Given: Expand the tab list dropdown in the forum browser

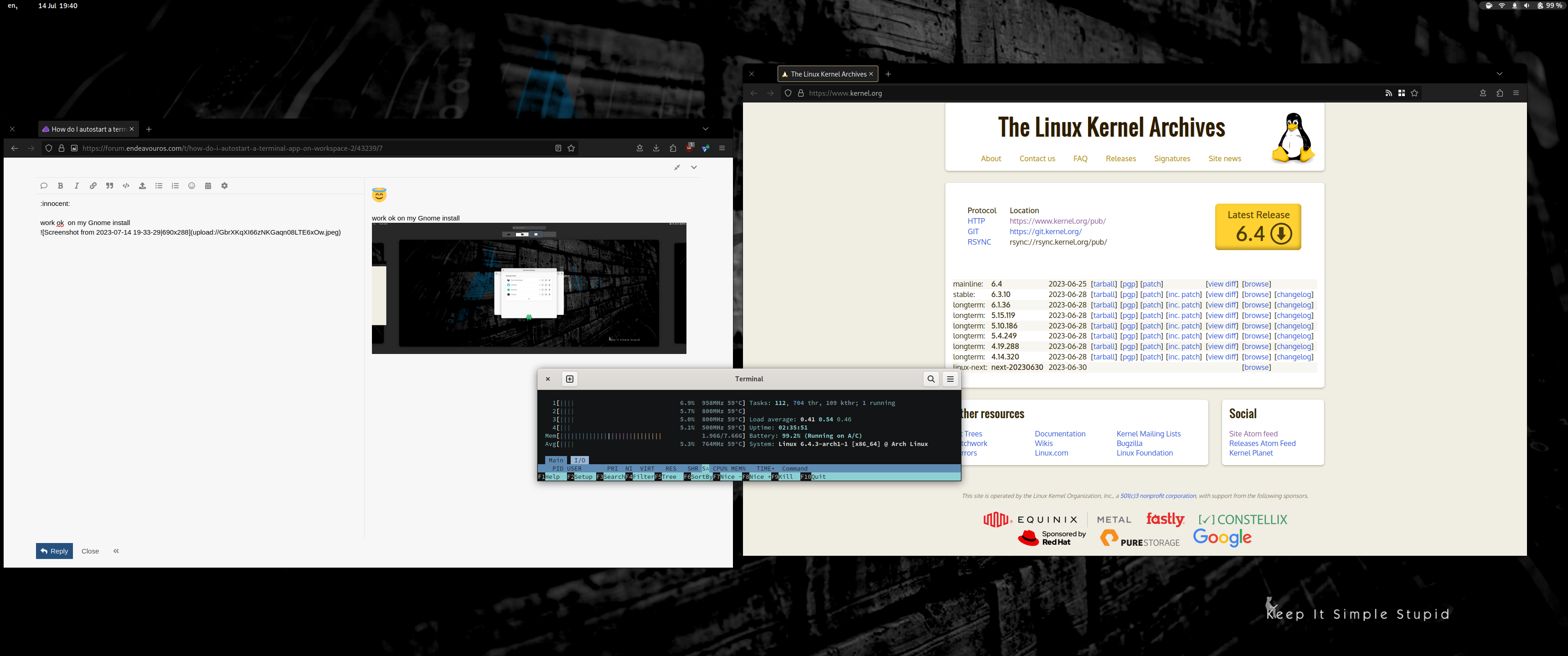Looking at the screenshot, I should click(x=706, y=129).
